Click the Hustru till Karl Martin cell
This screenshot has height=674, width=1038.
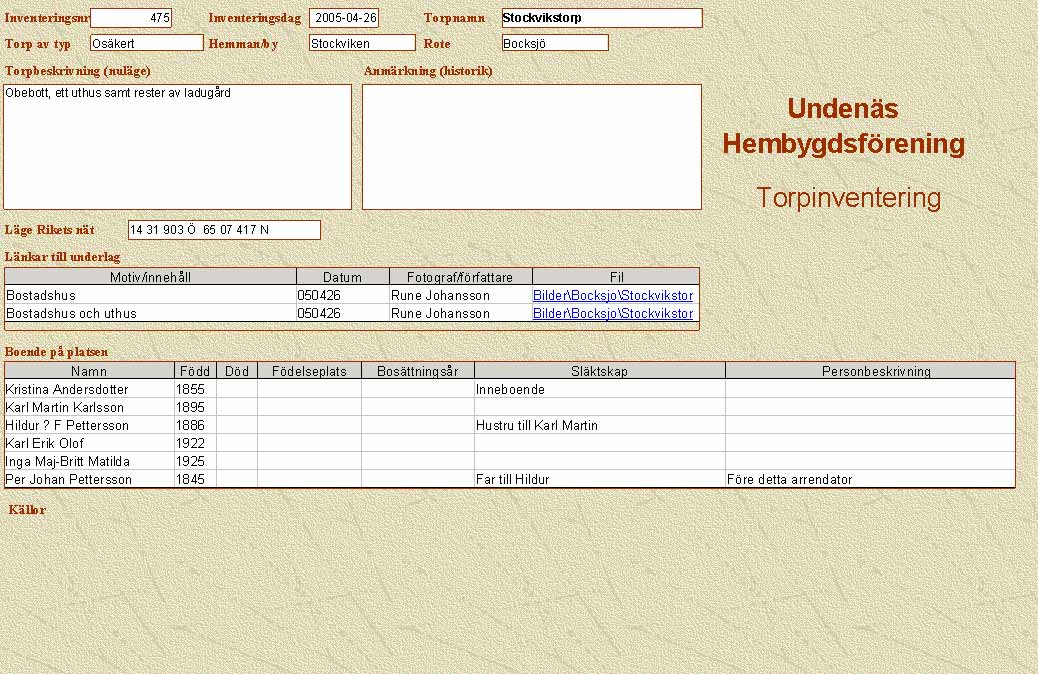tap(599, 425)
